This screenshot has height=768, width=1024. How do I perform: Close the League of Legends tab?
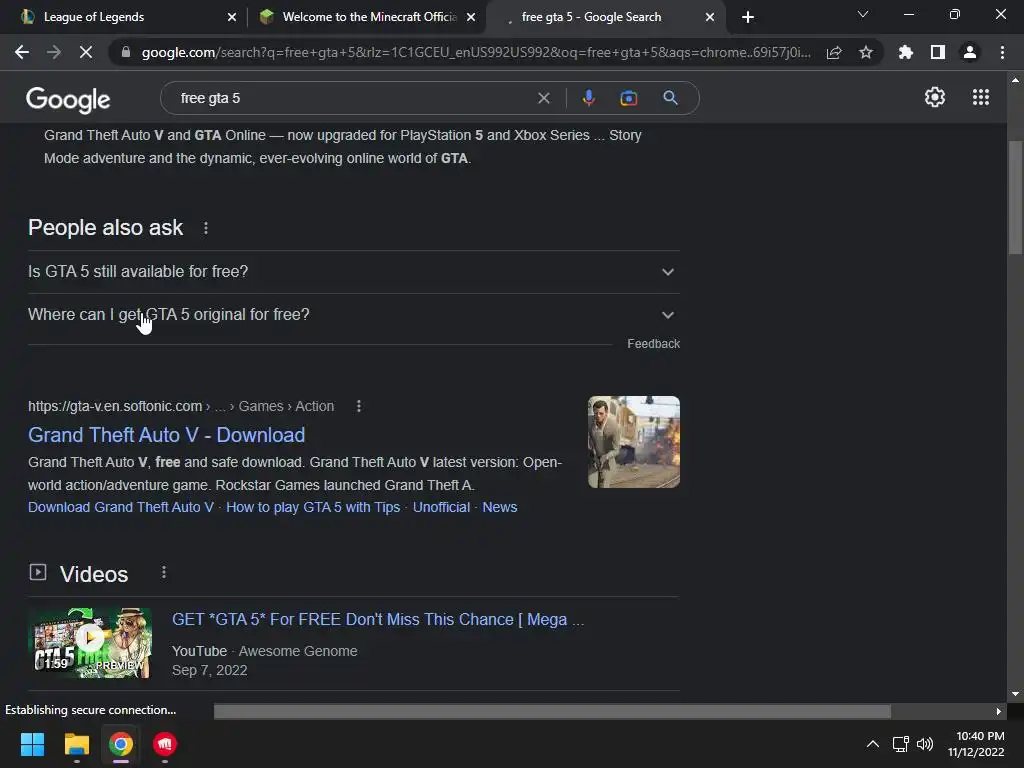pos(232,17)
